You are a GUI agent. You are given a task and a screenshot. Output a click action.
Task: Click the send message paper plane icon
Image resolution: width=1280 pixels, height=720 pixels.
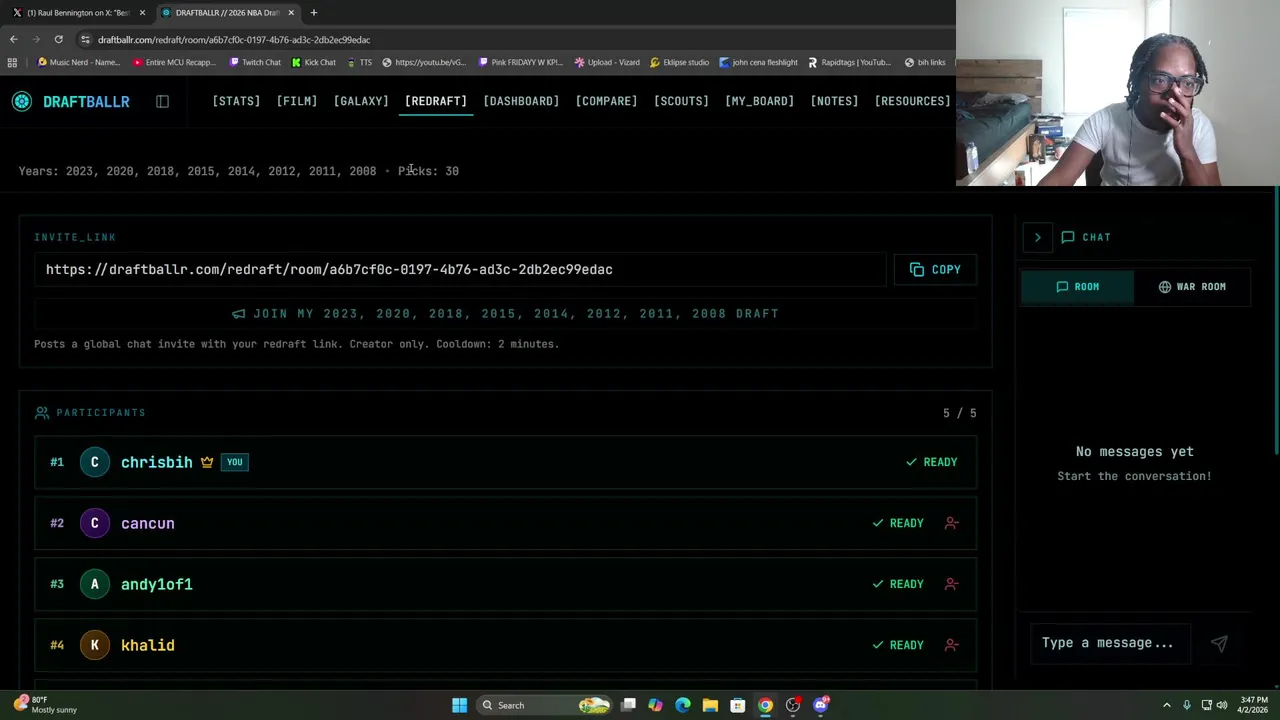(x=1219, y=643)
